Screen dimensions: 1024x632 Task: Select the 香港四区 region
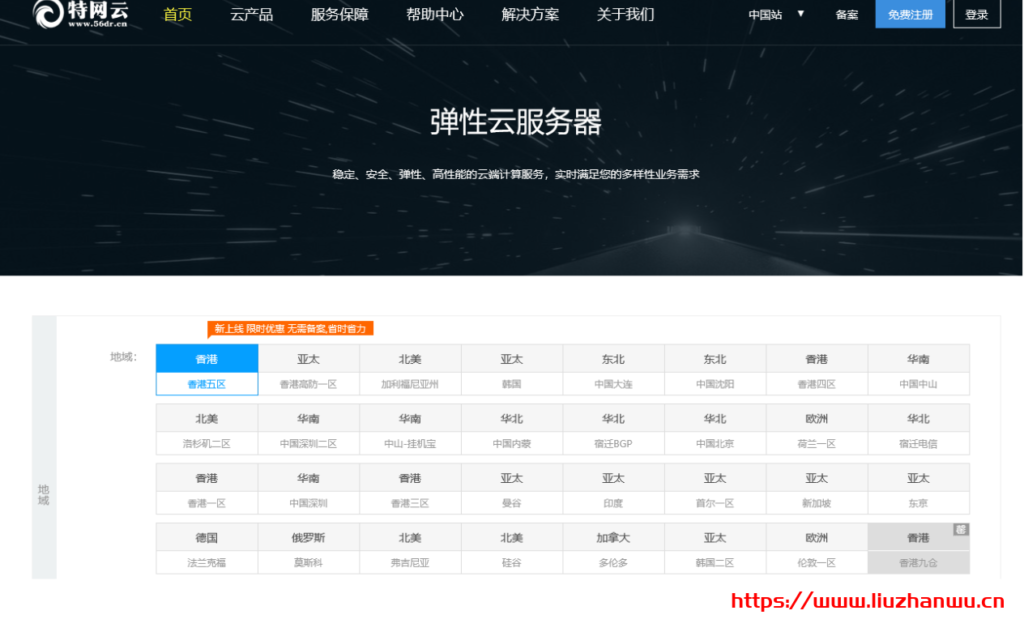(817, 381)
